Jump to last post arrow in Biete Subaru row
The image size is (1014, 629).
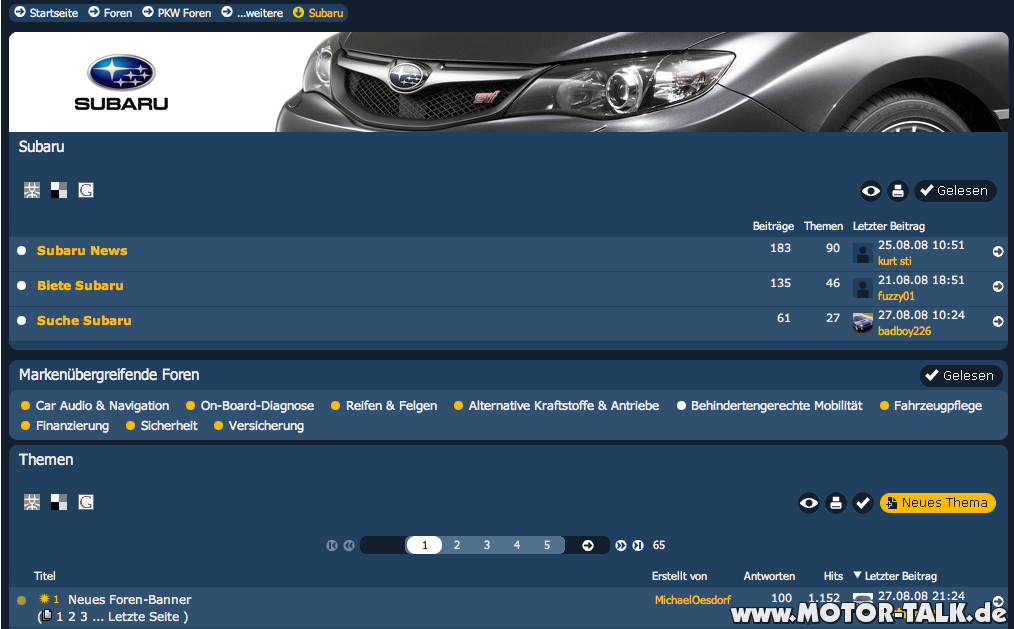point(998,286)
